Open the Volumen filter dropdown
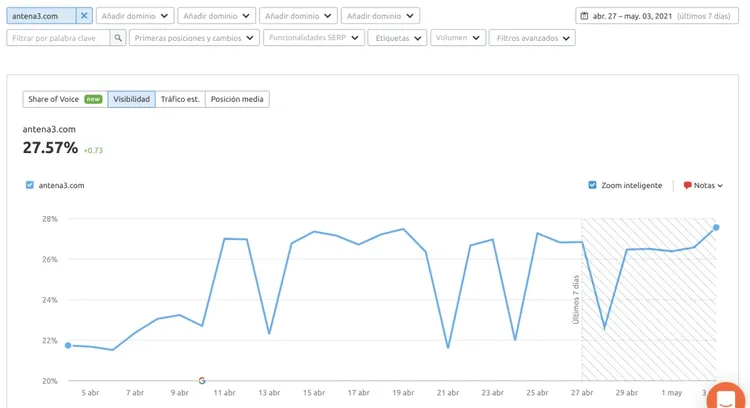The height and width of the screenshot is (408, 750). click(458, 38)
